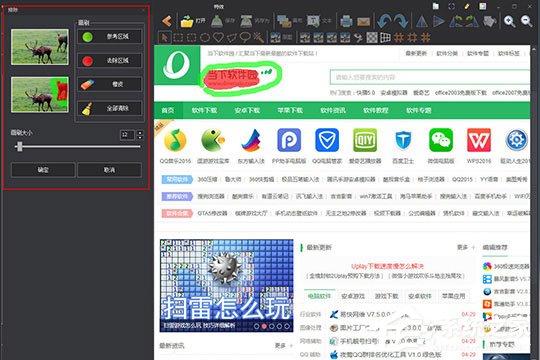Select the polygon selection tool
The width and height of the screenshot is (540, 360).
pyautogui.click(x=232, y=37)
